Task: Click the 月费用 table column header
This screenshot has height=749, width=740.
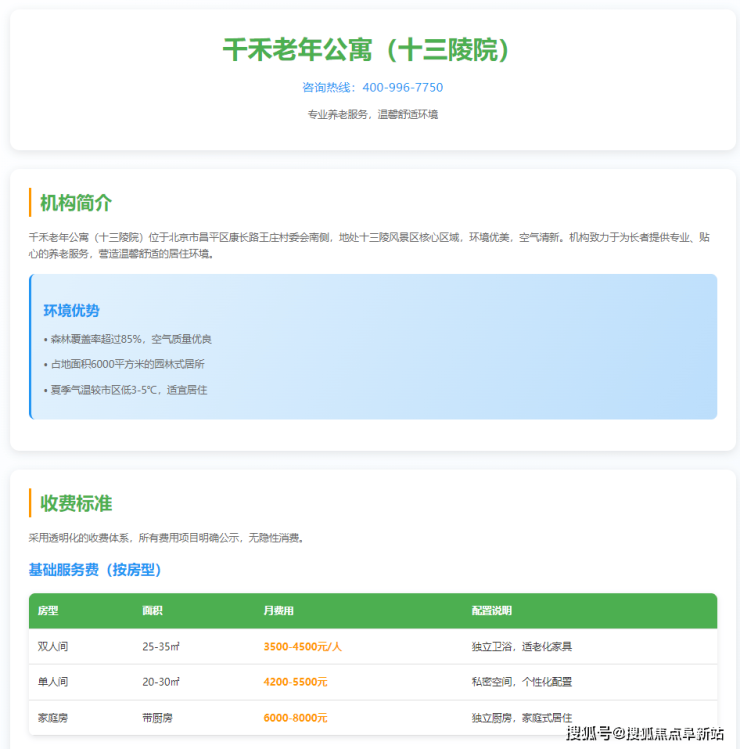Action: click(278, 611)
